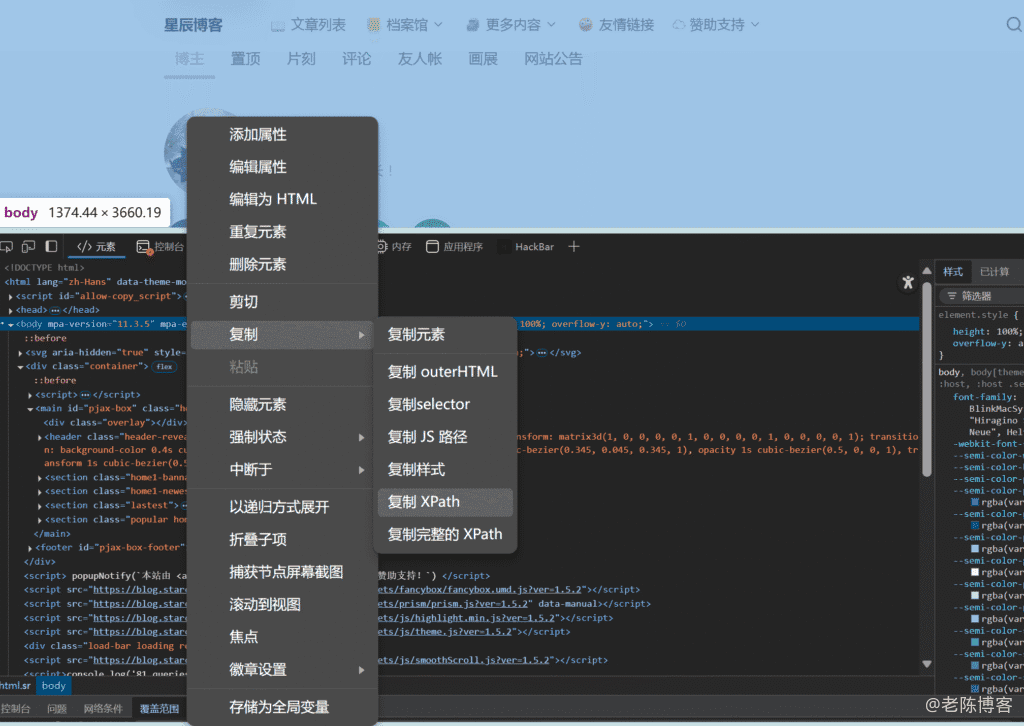Expand the footer pjax-box-footer node

click(30, 548)
